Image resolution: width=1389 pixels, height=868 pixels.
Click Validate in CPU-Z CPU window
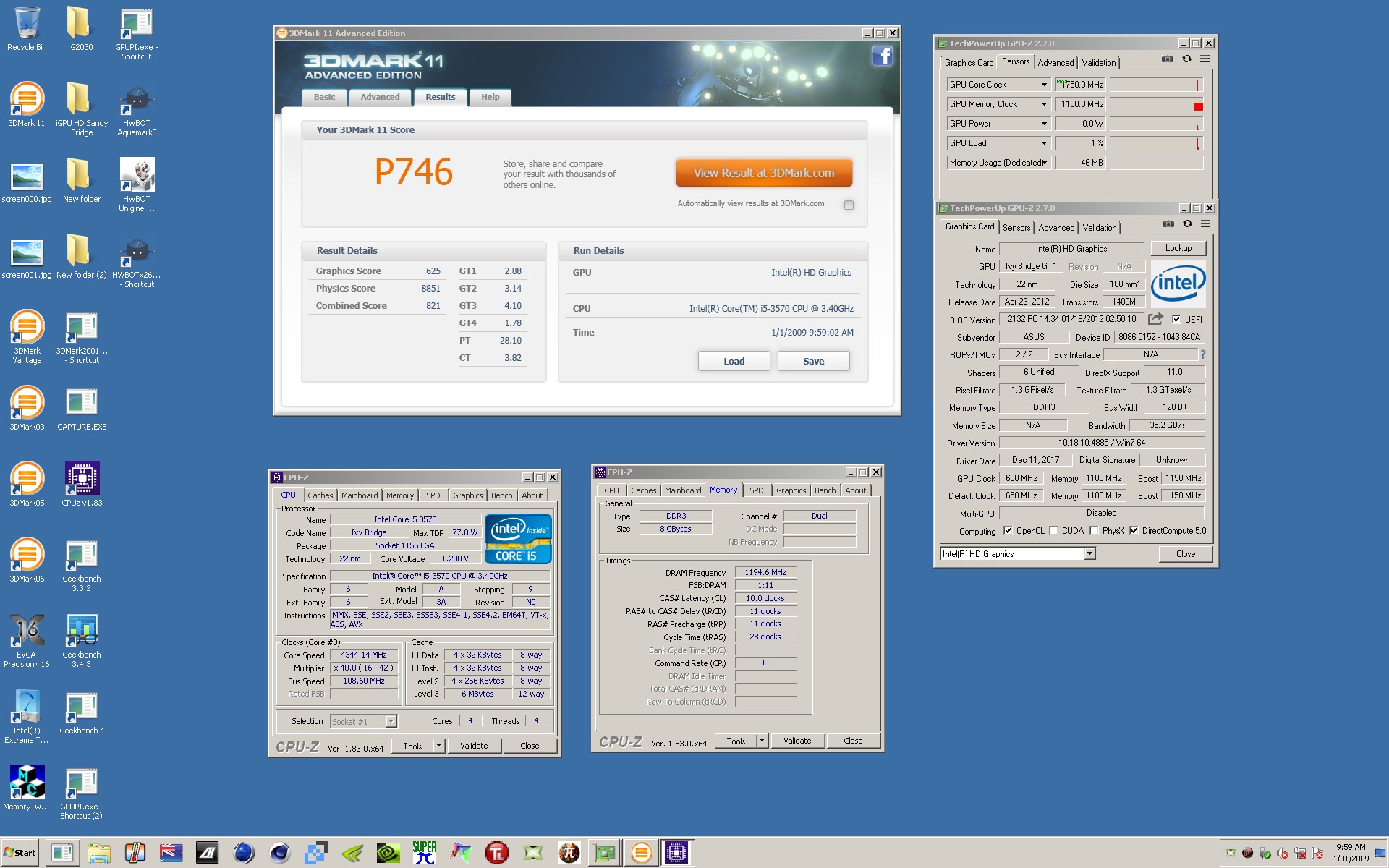(x=474, y=746)
